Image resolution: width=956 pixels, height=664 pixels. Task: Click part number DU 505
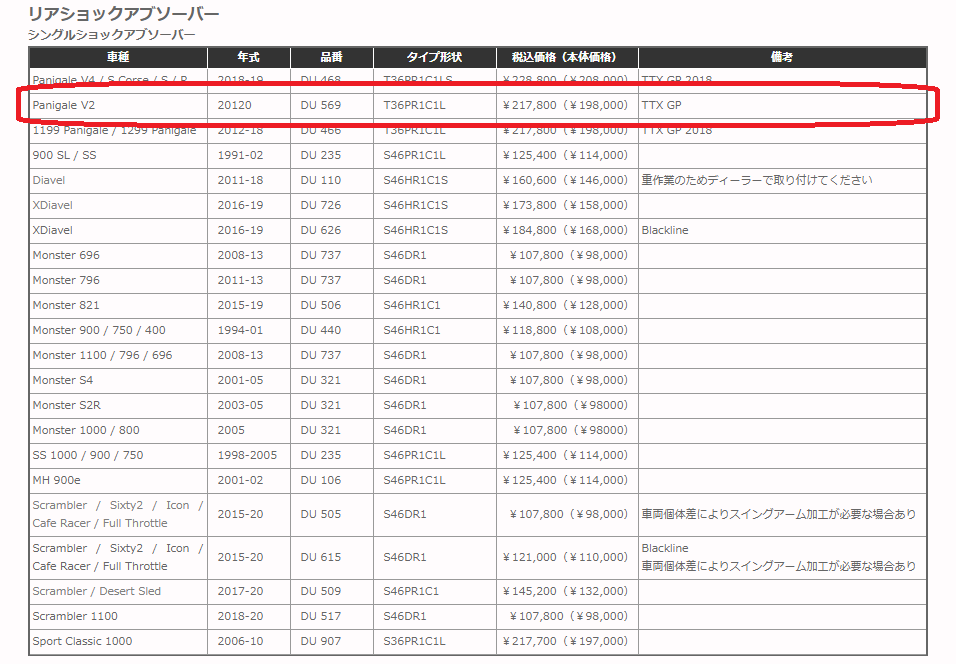tap(321, 515)
